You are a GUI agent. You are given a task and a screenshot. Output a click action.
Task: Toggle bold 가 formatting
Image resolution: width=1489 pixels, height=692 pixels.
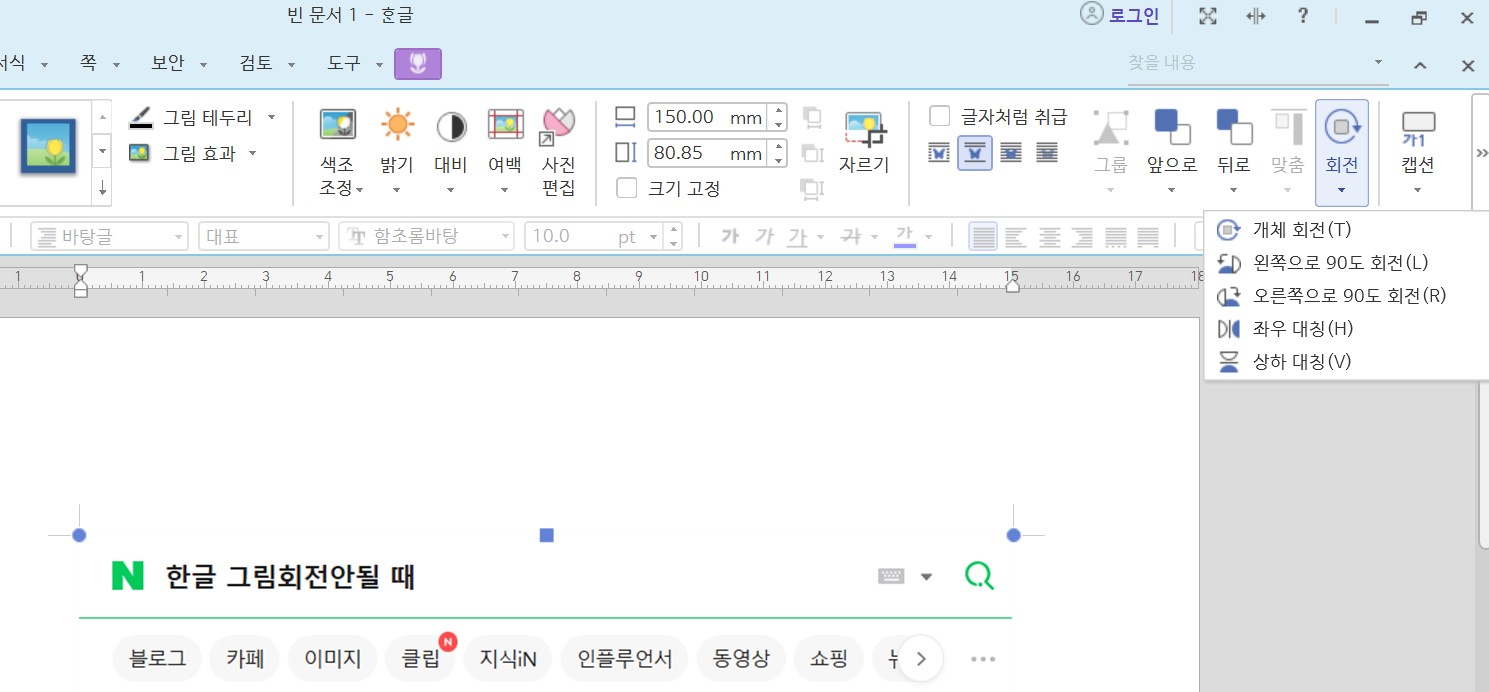point(730,236)
